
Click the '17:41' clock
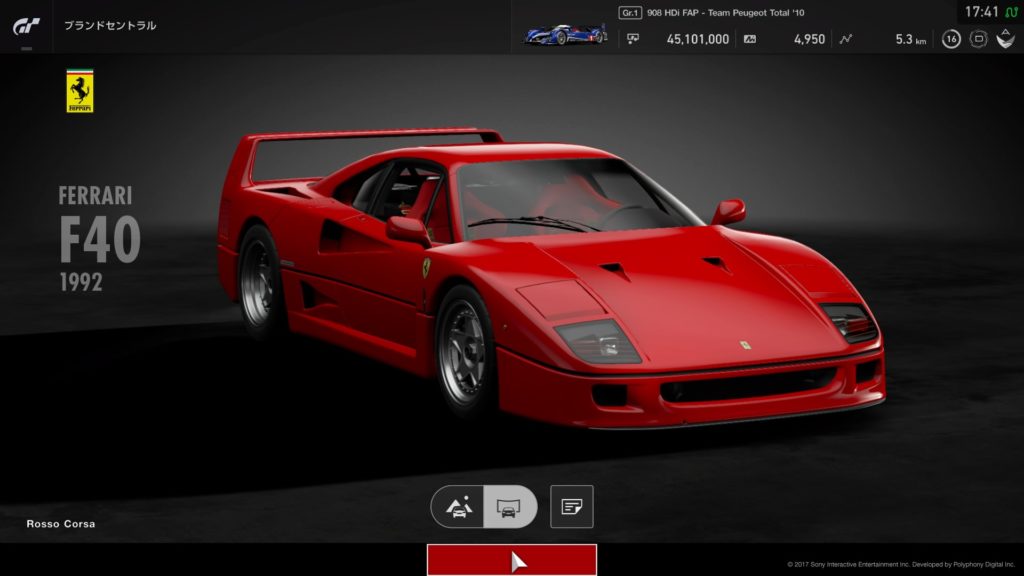982,12
